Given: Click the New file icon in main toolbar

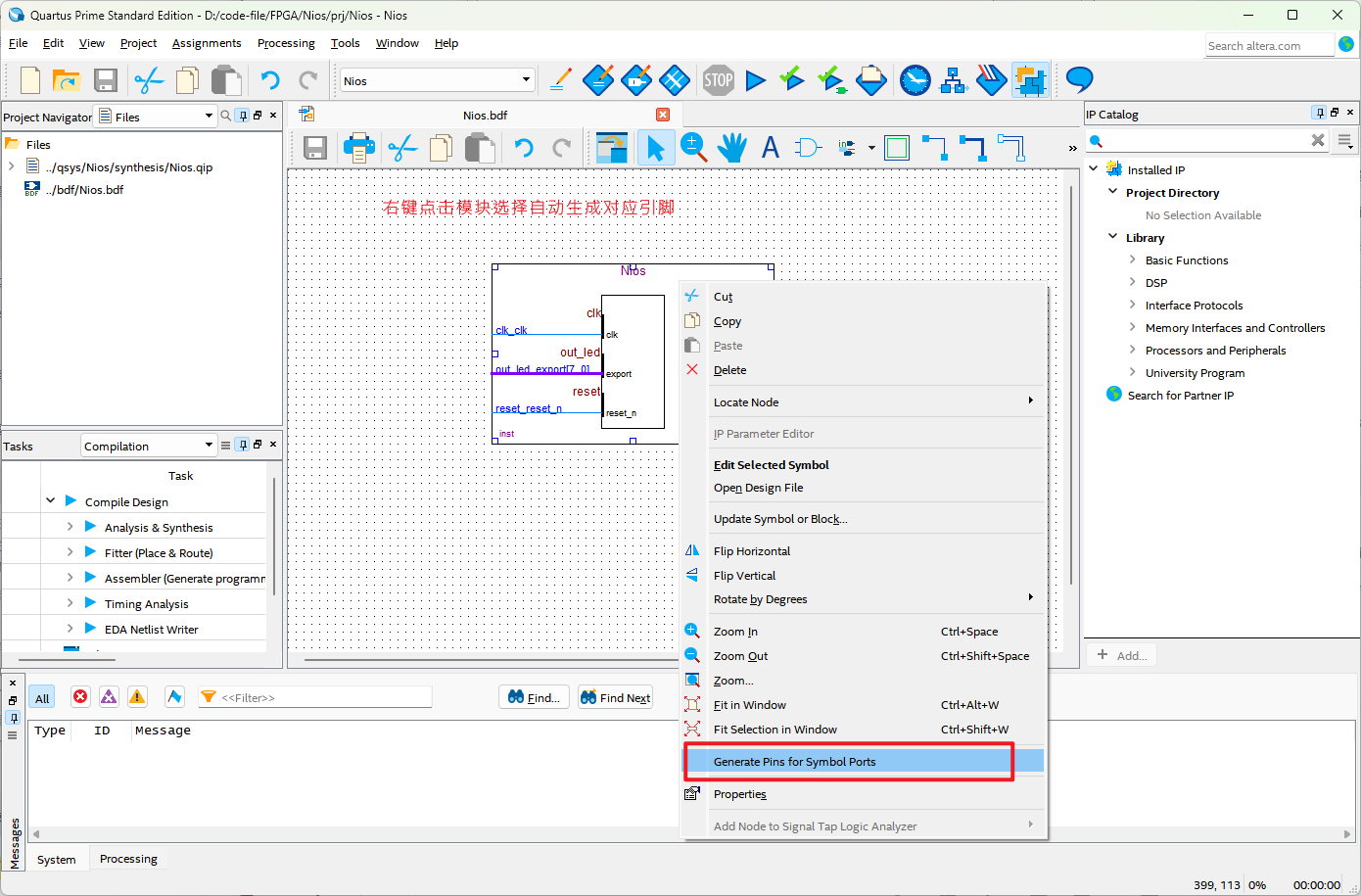Looking at the screenshot, I should pos(30,80).
